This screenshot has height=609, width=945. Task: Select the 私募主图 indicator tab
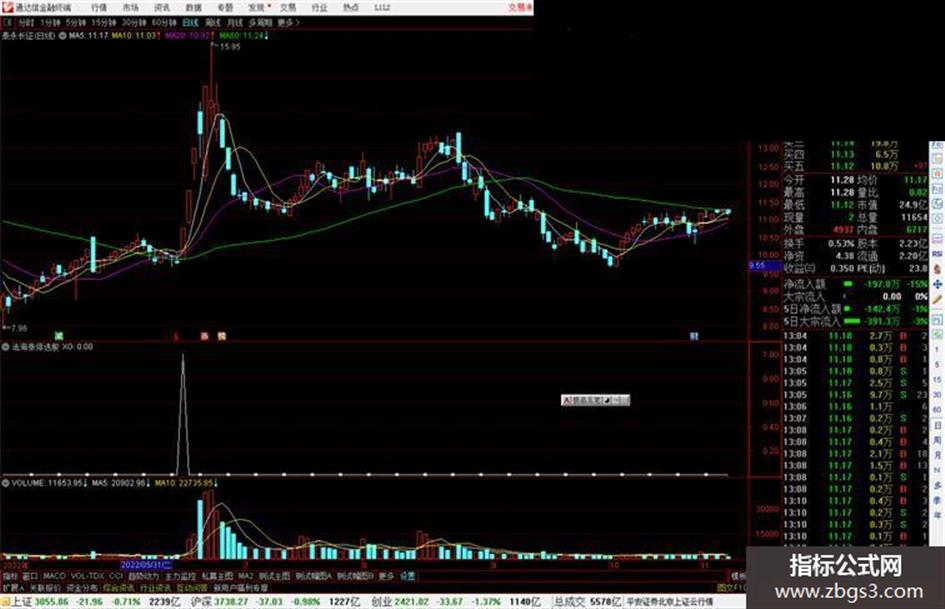pos(217,576)
